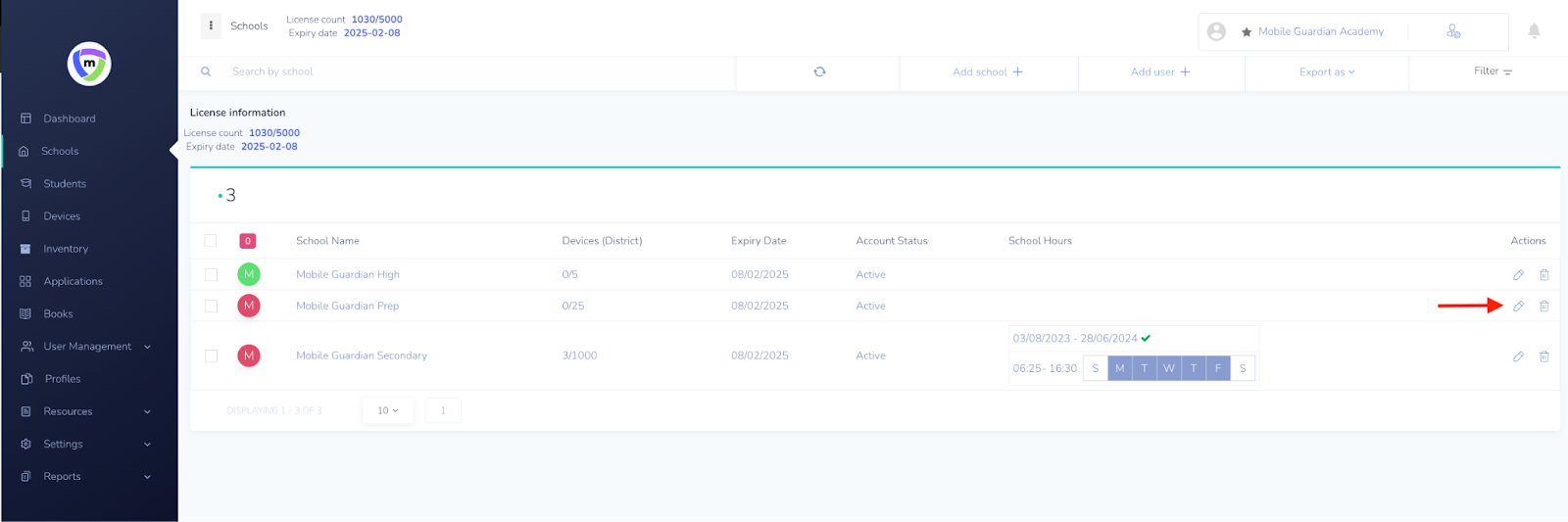This screenshot has height=522, width=1568.
Task: Click the Add school button
Action: pyautogui.click(x=988, y=71)
